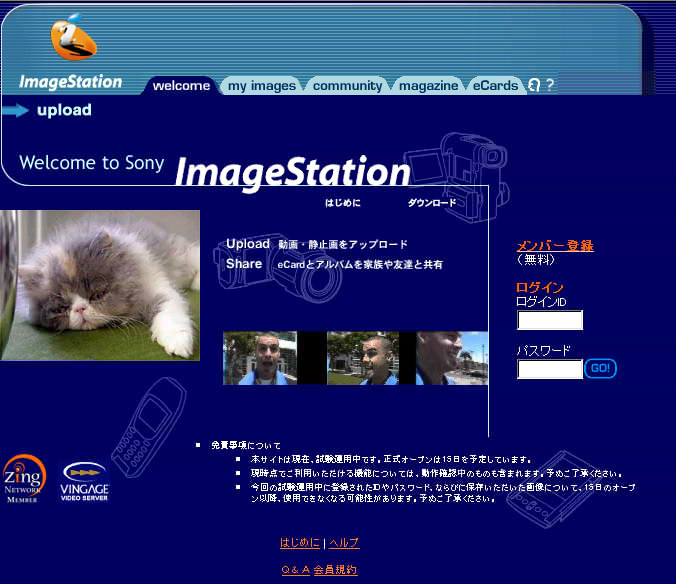Screen dimensions: 676x584
Task: Open the rightmost video thumbnail
Action: click(x=452, y=358)
